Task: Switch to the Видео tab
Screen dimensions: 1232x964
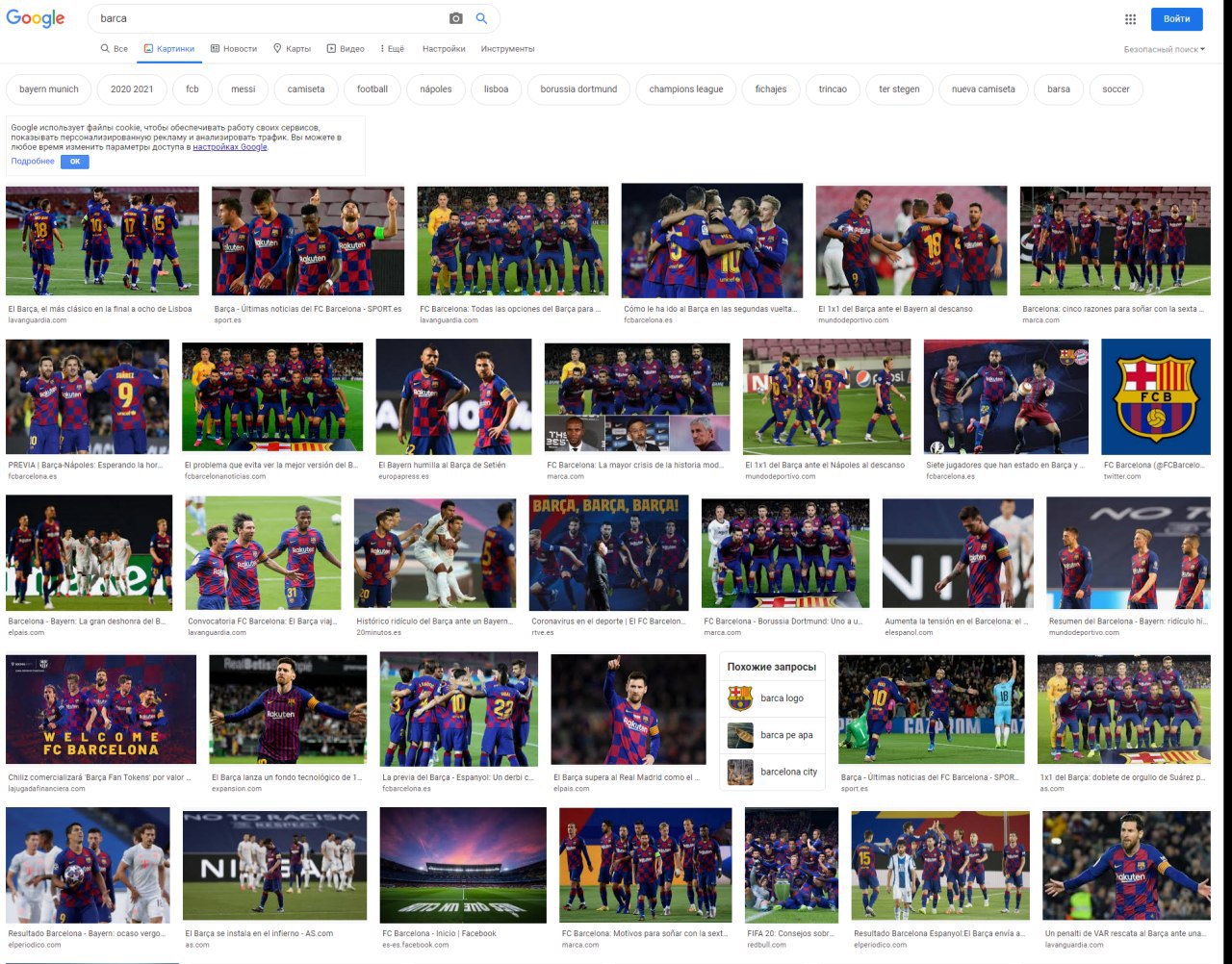Action: (x=346, y=48)
